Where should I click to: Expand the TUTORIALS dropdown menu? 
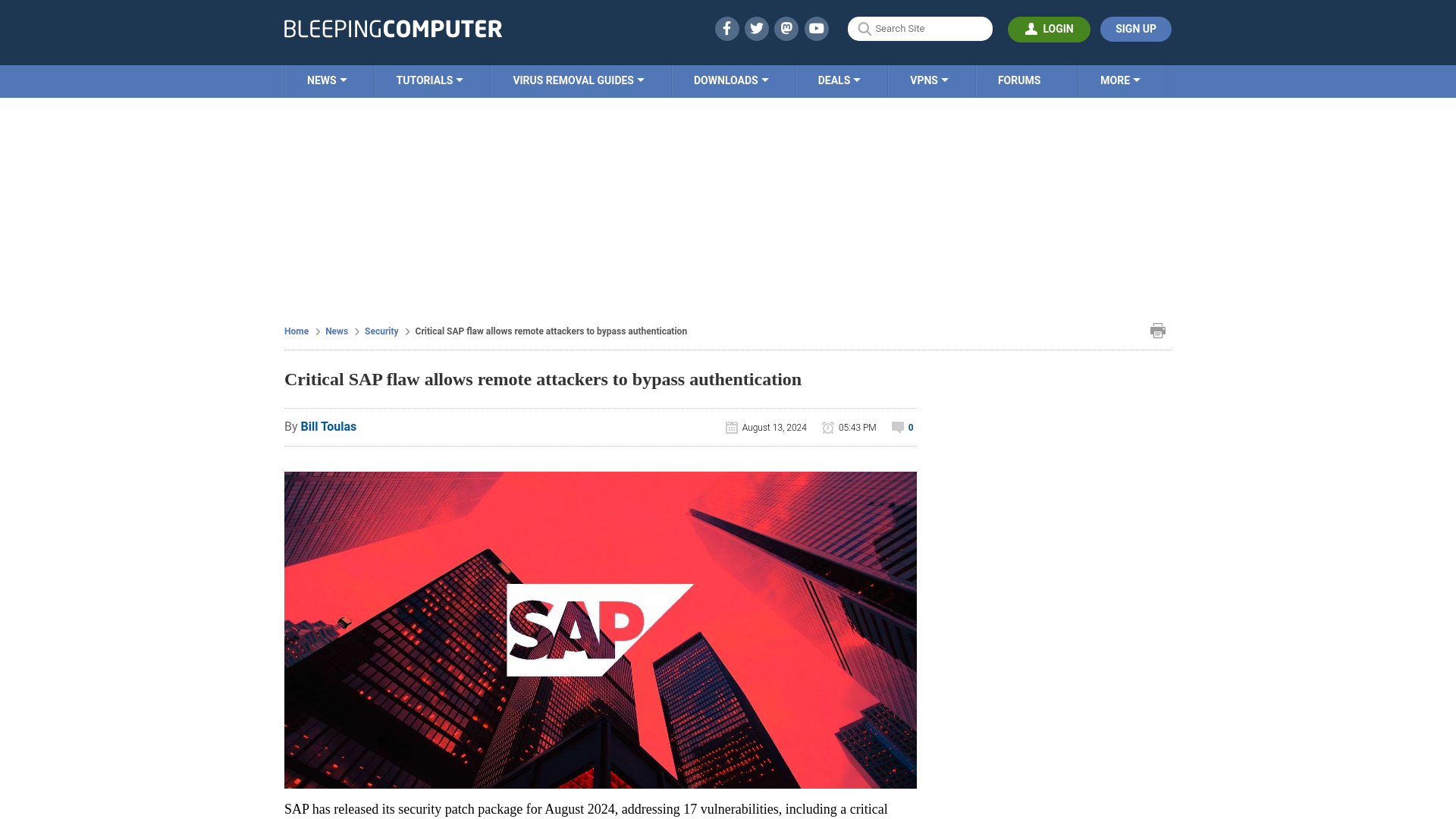(429, 80)
